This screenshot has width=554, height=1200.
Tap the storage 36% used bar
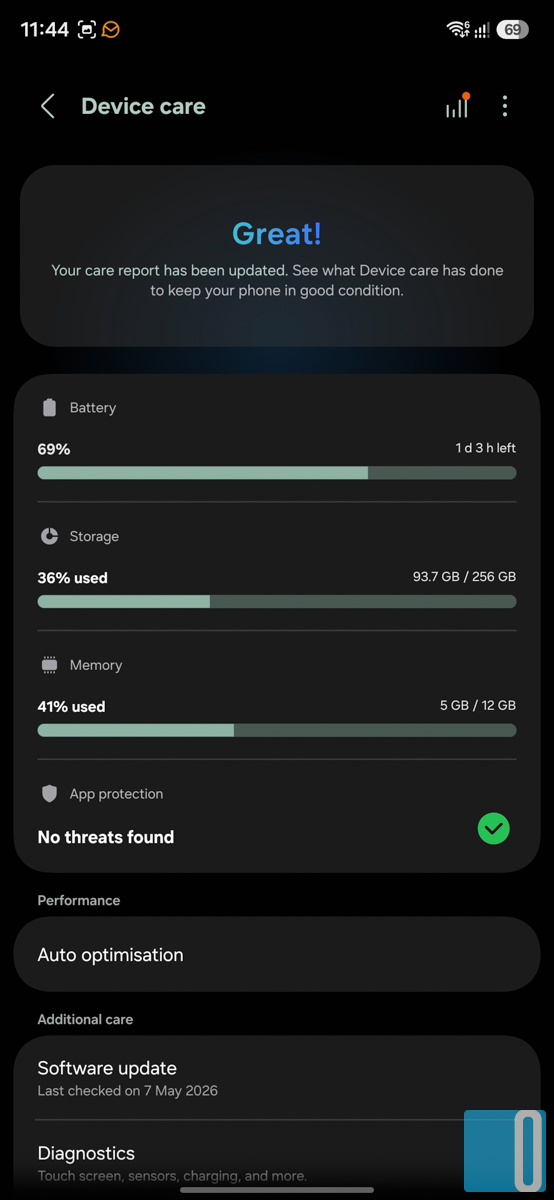click(x=277, y=602)
